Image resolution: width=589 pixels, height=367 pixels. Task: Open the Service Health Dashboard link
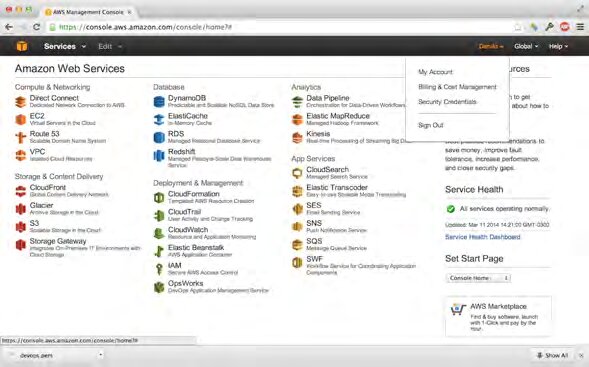[x=483, y=237]
